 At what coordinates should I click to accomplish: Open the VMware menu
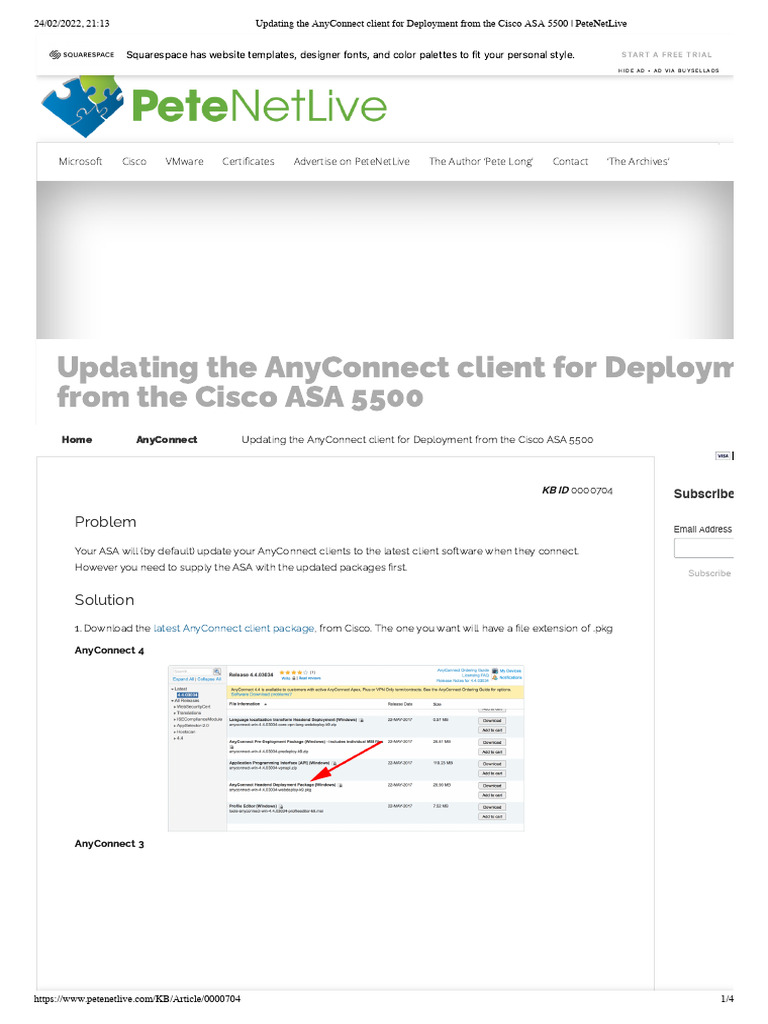coord(184,161)
